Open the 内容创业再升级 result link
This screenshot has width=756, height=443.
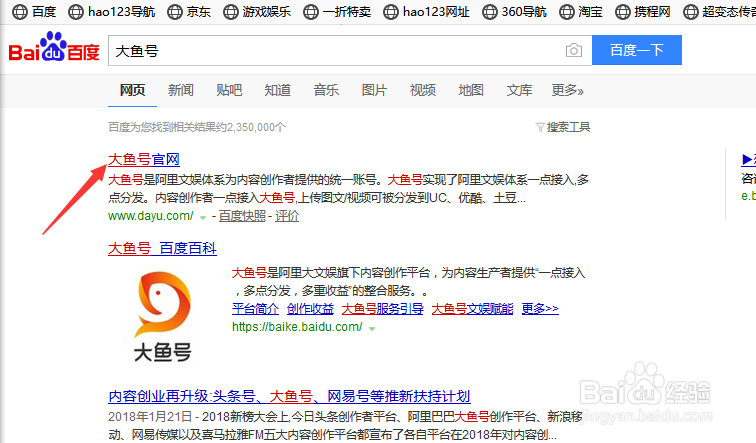click(x=289, y=396)
